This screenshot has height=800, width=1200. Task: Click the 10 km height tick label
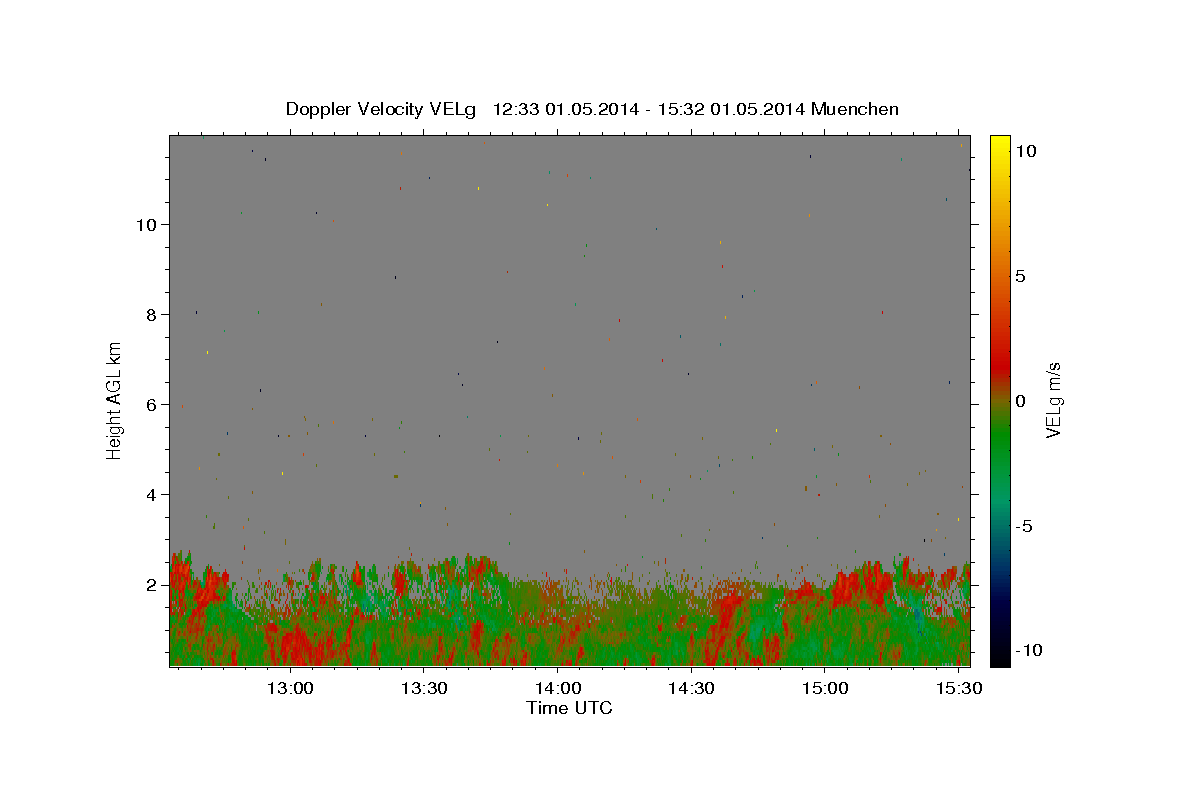147,224
